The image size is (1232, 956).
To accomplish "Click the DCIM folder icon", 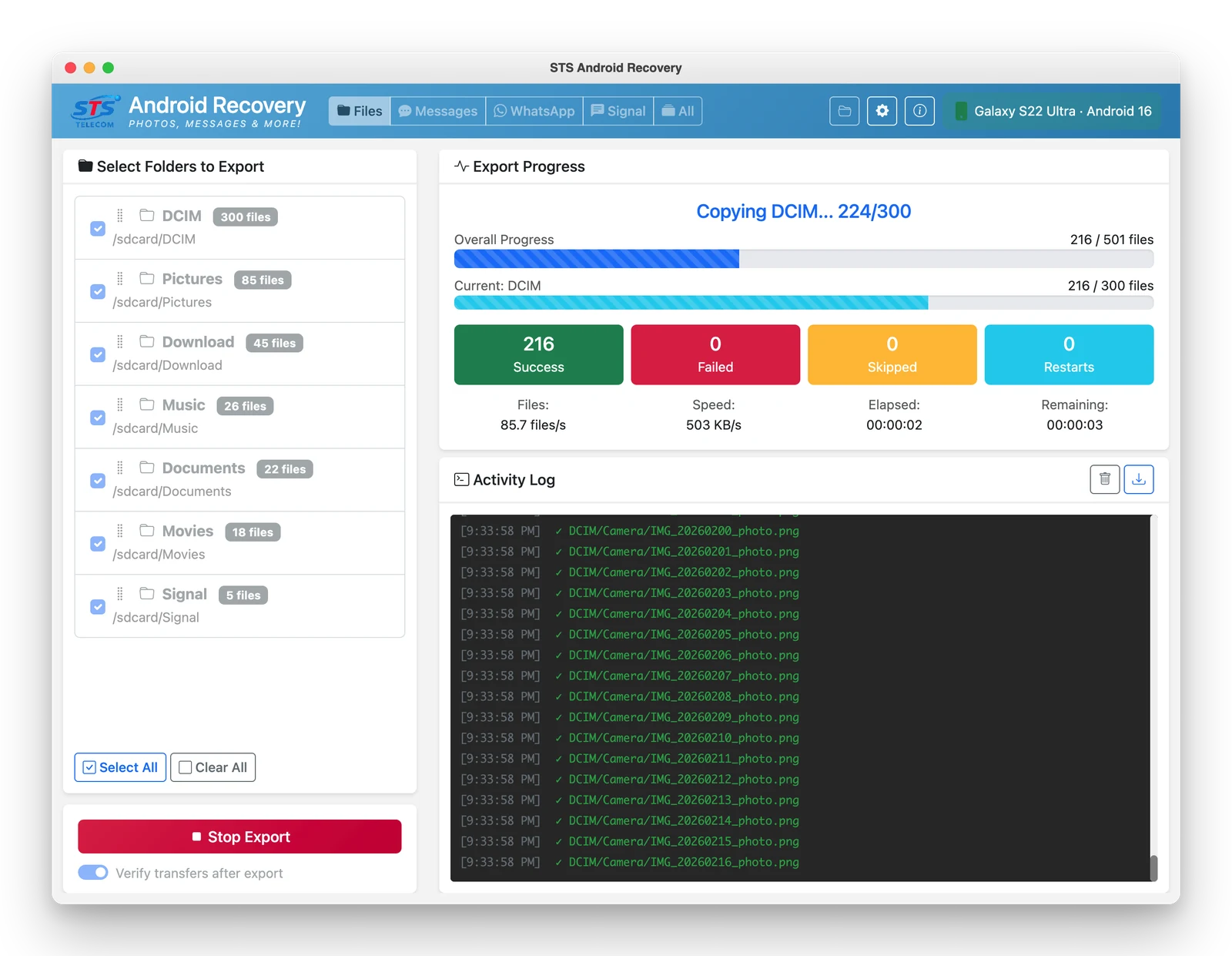I will pyautogui.click(x=147, y=215).
